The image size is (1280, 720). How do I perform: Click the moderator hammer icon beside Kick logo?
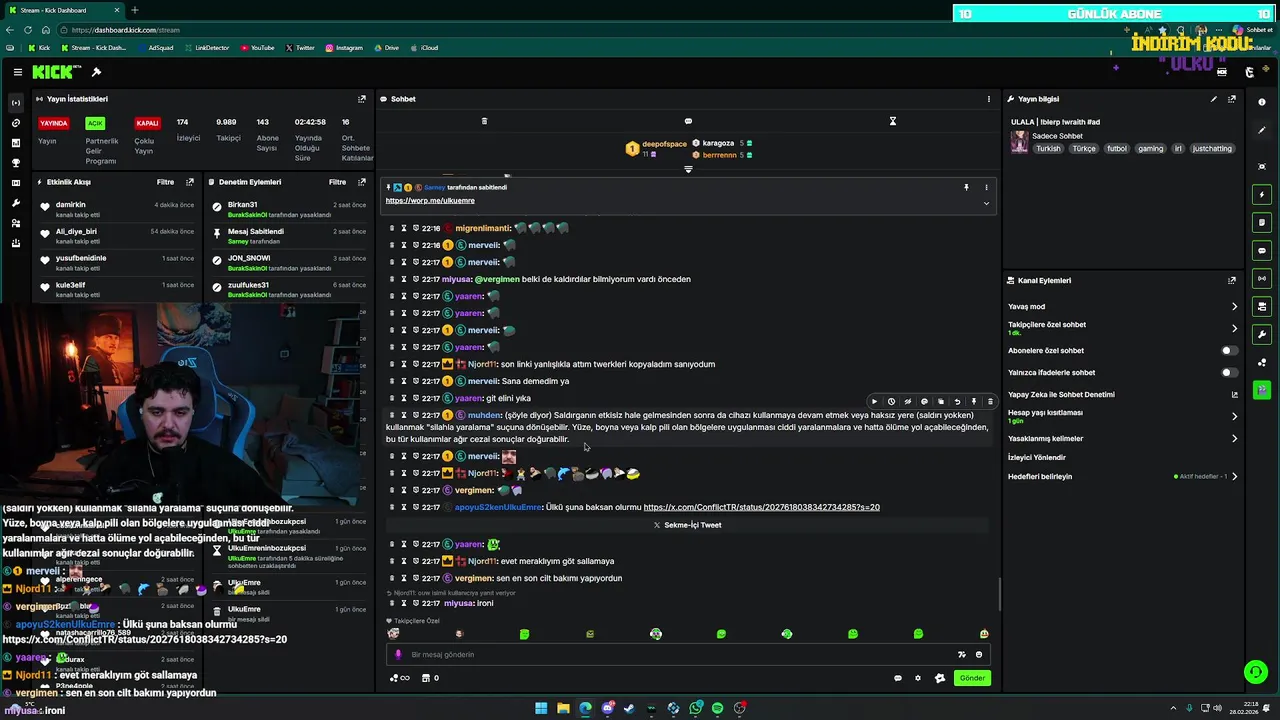click(96, 72)
